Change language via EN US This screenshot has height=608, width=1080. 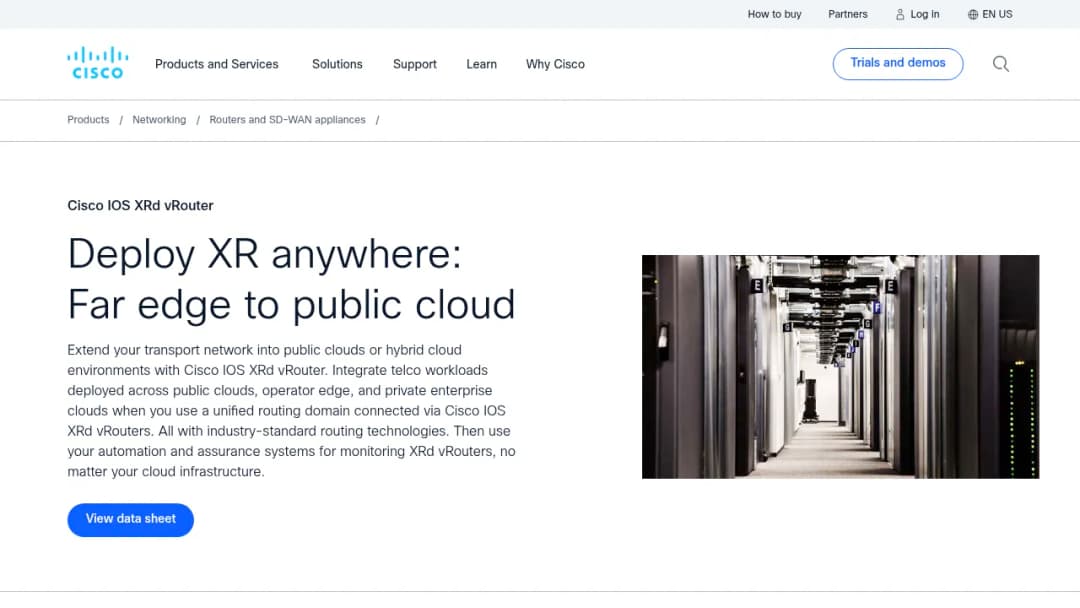pyautogui.click(x=997, y=14)
